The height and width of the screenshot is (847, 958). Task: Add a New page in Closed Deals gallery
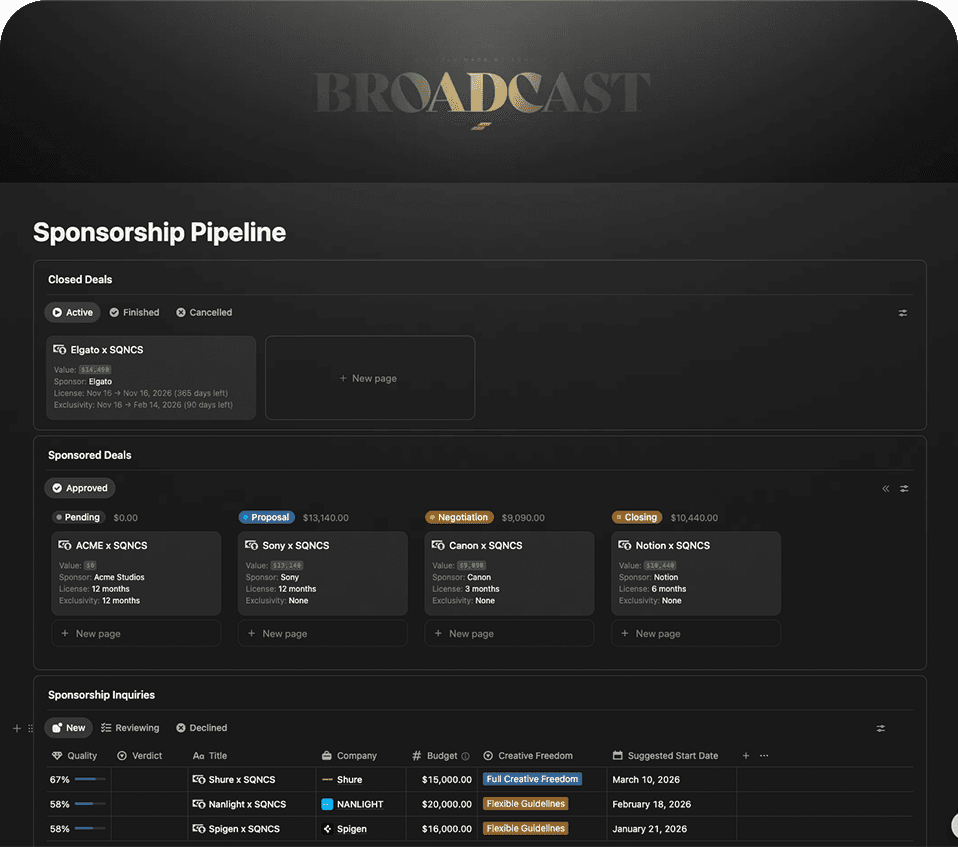[x=370, y=378]
